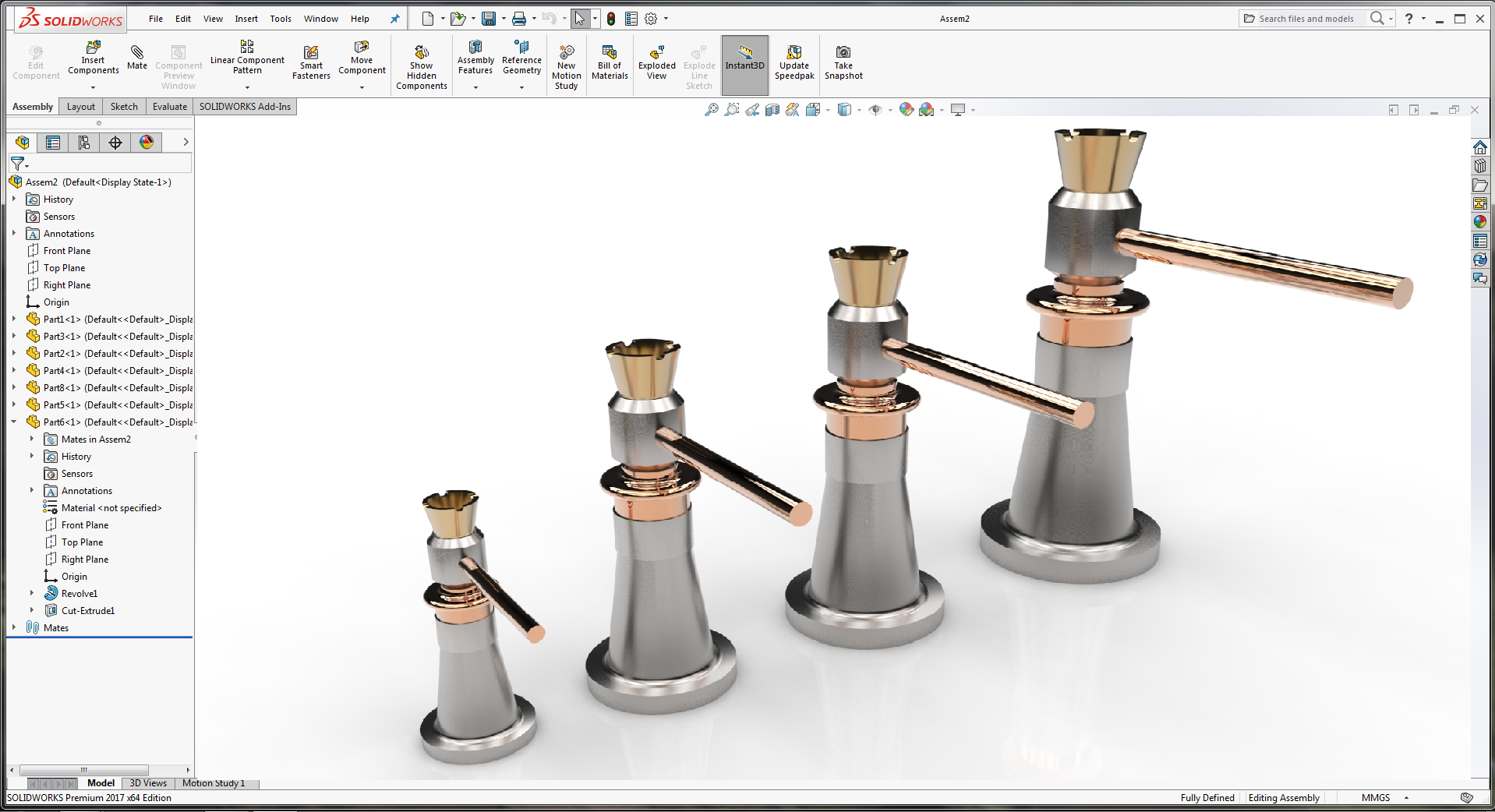Viewport: 1495px width, 812px height.
Task: Collapse the Part6<1> tree node
Action: pyautogui.click(x=14, y=422)
